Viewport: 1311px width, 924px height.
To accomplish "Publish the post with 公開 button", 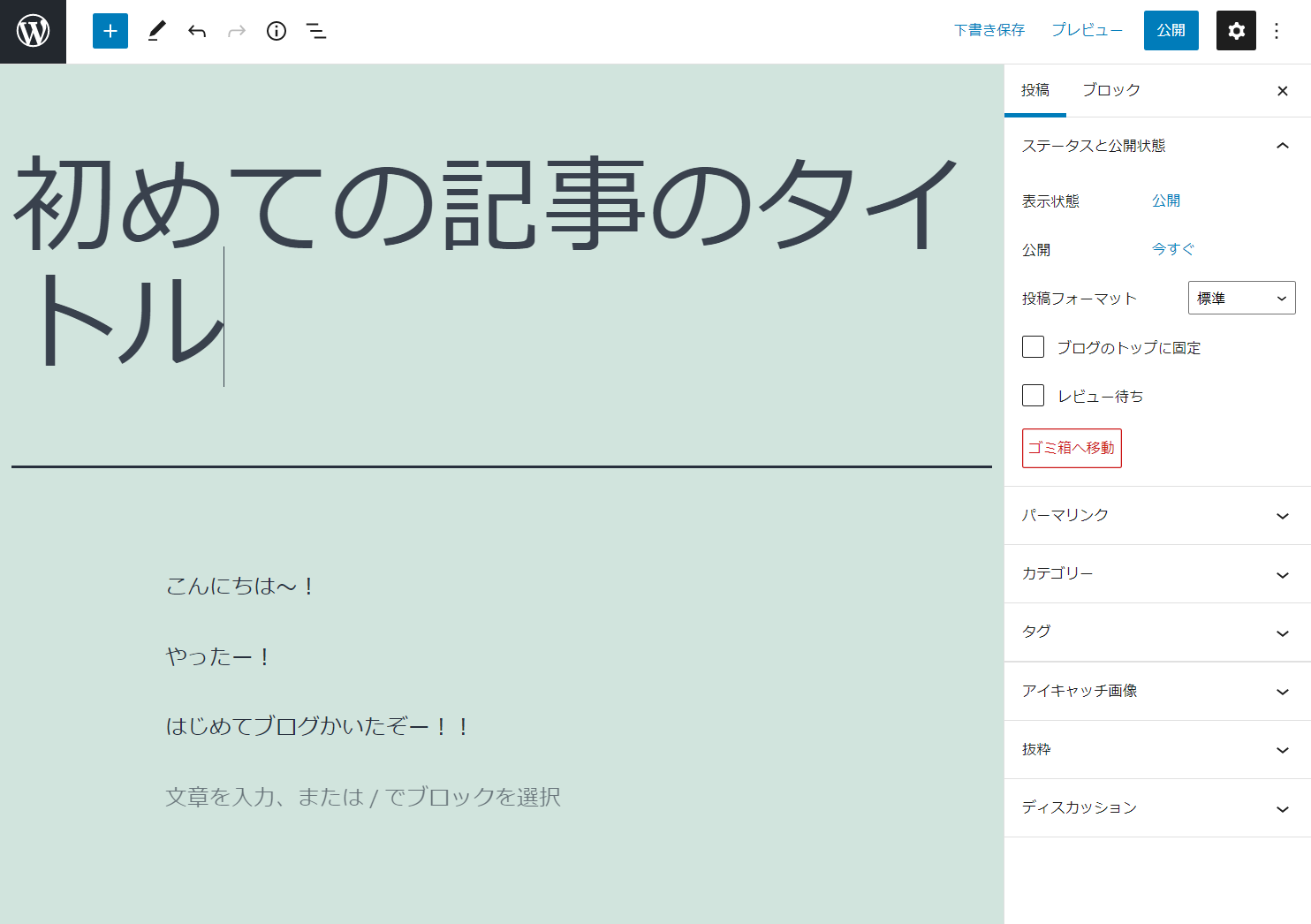I will [x=1171, y=30].
